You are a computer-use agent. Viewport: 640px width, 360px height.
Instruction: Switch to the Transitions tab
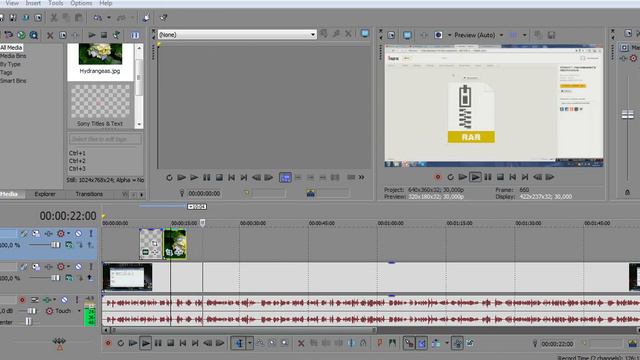pyautogui.click(x=89, y=194)
